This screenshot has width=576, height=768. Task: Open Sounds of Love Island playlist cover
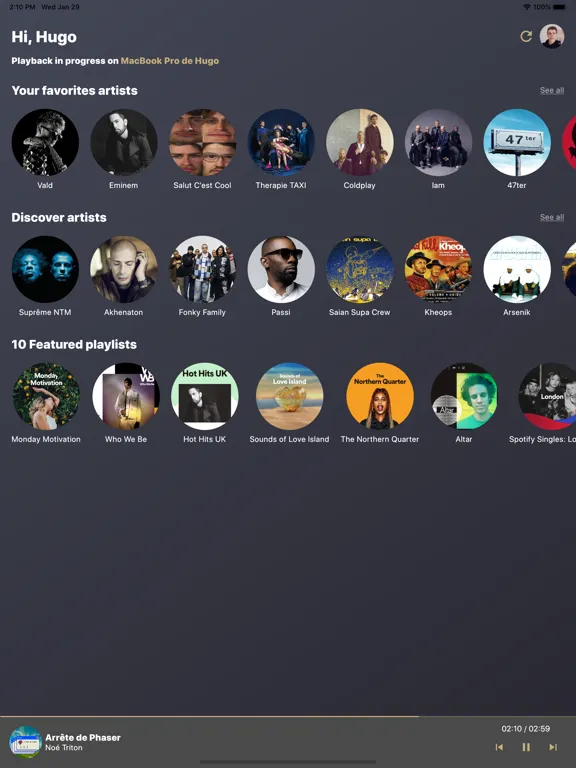point(289,396)
